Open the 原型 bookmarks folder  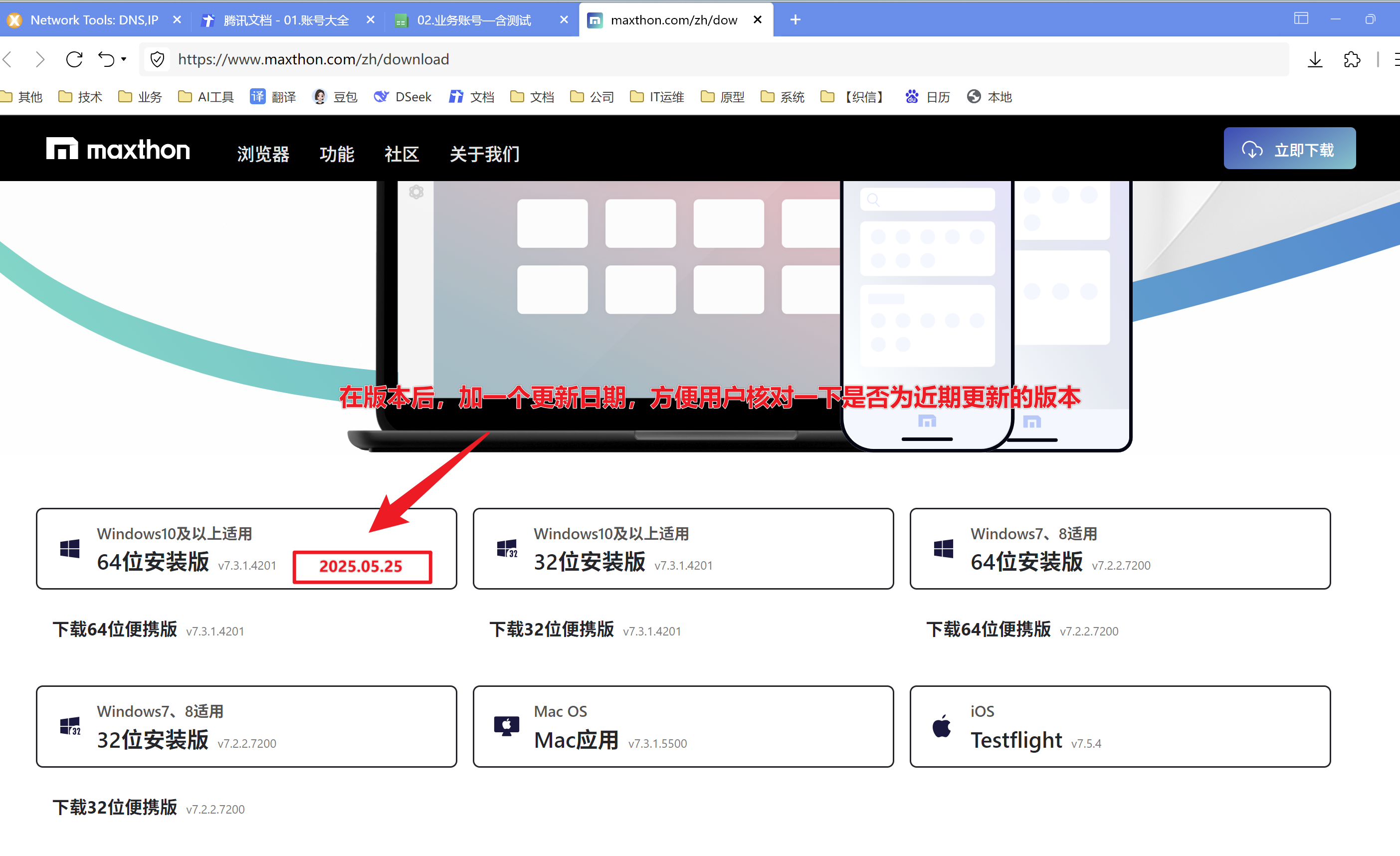tap(722, 97)
